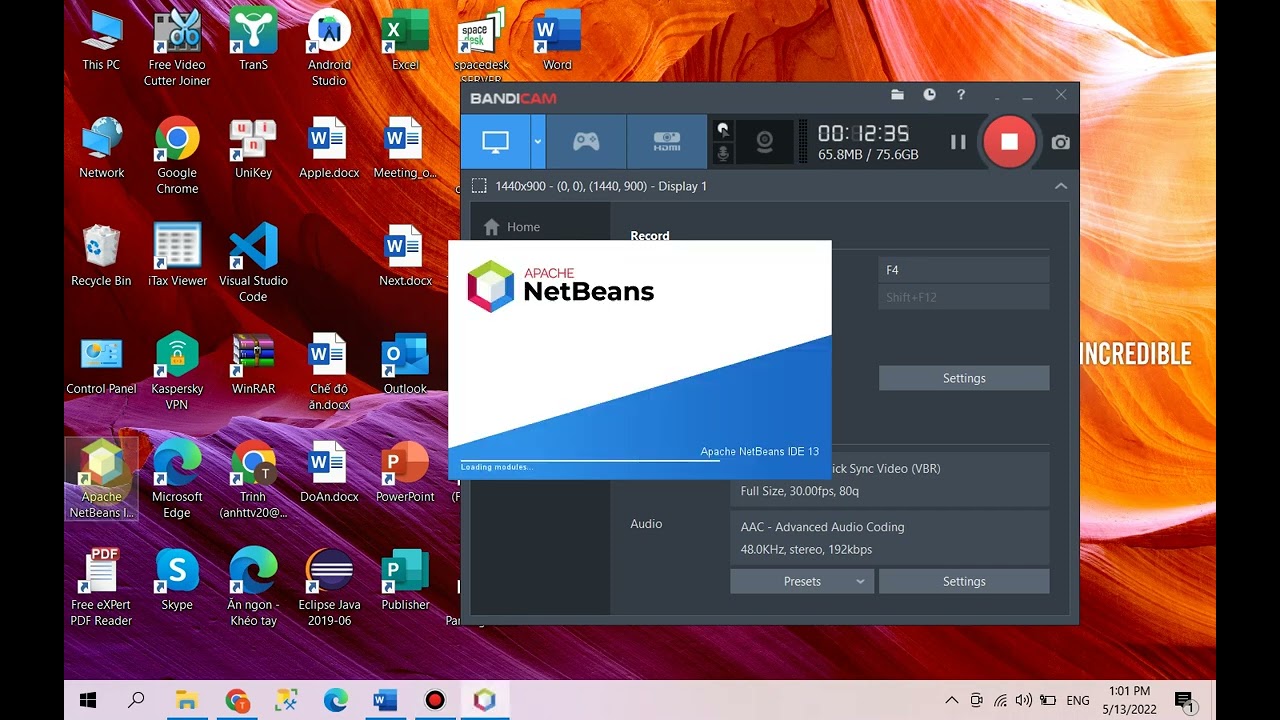
Task: Select the Network desktop icon
Action: 101,149
